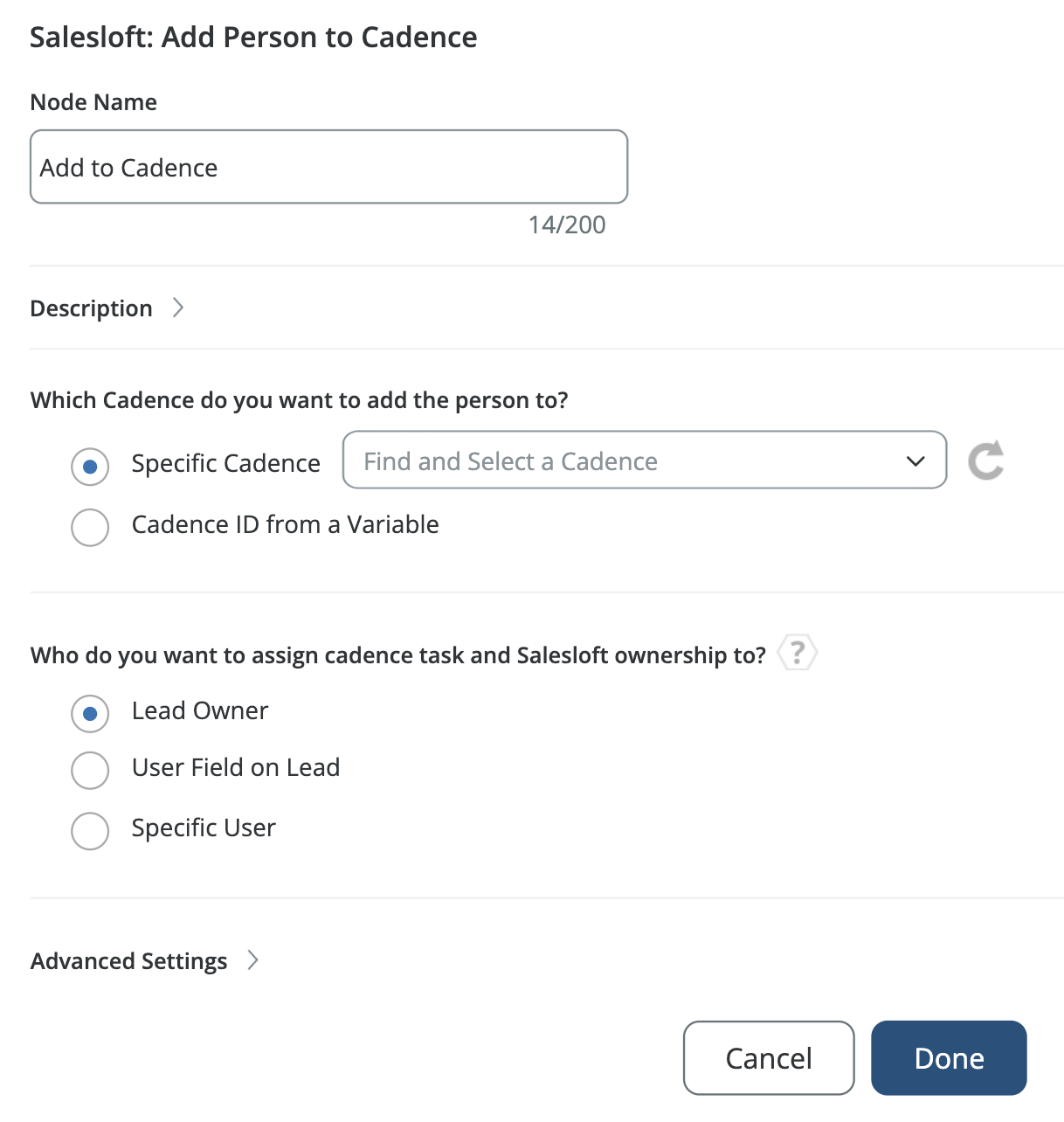Select the Specific Cadence radio button

[90, 466]
